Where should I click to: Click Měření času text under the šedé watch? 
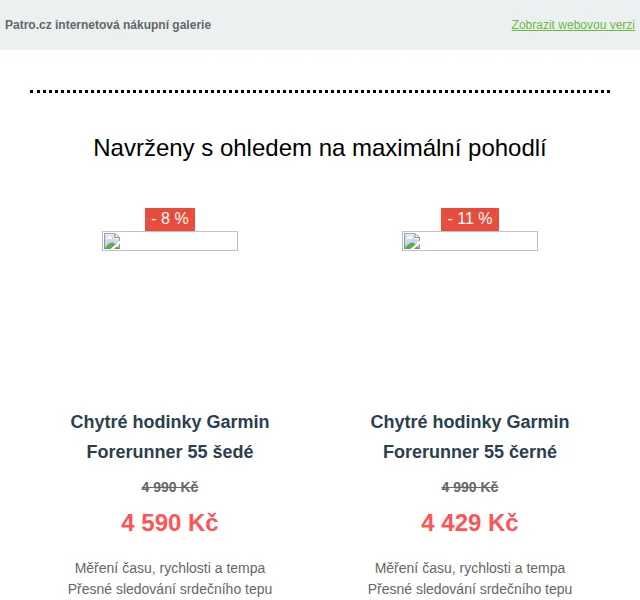point(170,568)
